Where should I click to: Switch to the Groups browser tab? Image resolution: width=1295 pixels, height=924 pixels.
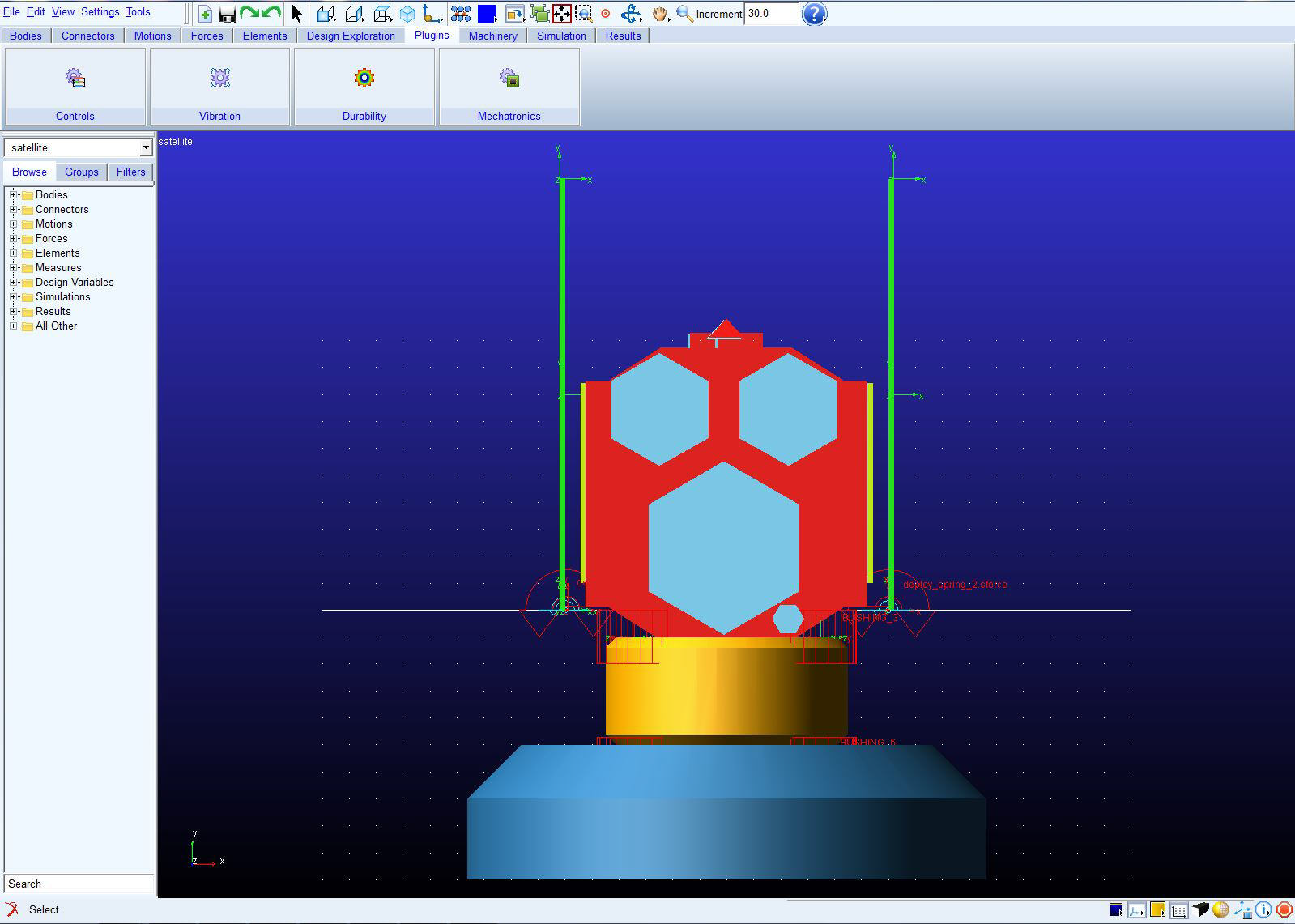coord(82,172)
